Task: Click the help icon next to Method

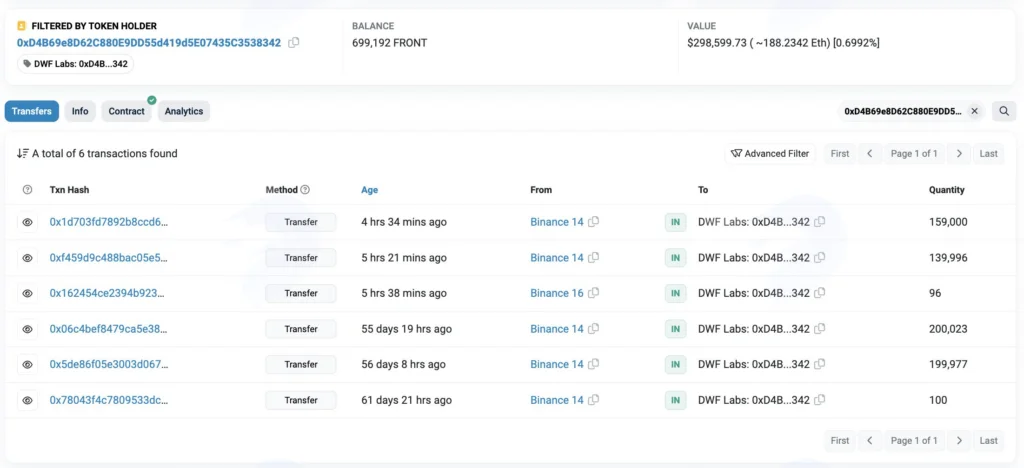Action: [x=305, y=190]
